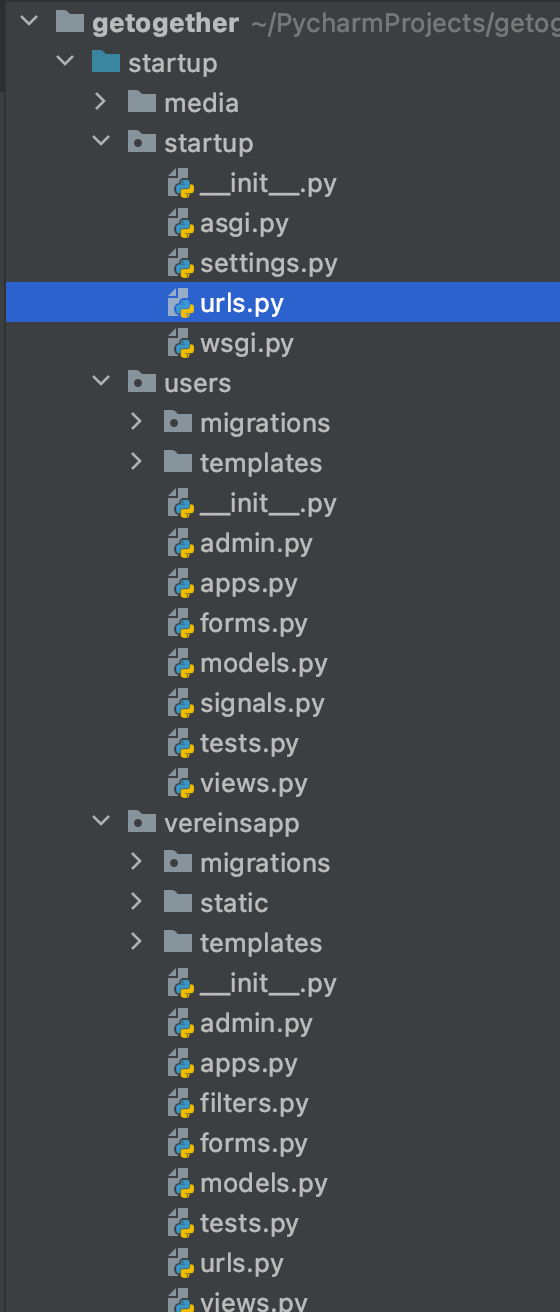Collapse the users package
The height and width of the screenshot is (1312, 560).
101,383
